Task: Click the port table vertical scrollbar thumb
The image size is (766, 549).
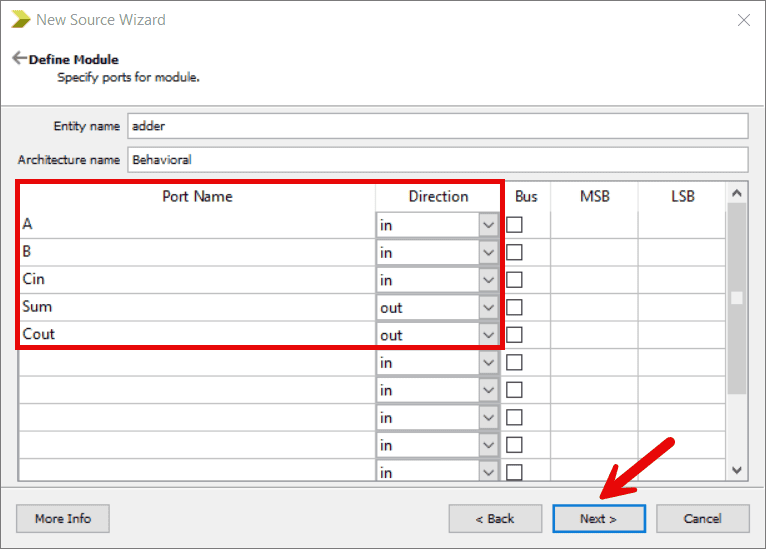Action: coord(737,298)
